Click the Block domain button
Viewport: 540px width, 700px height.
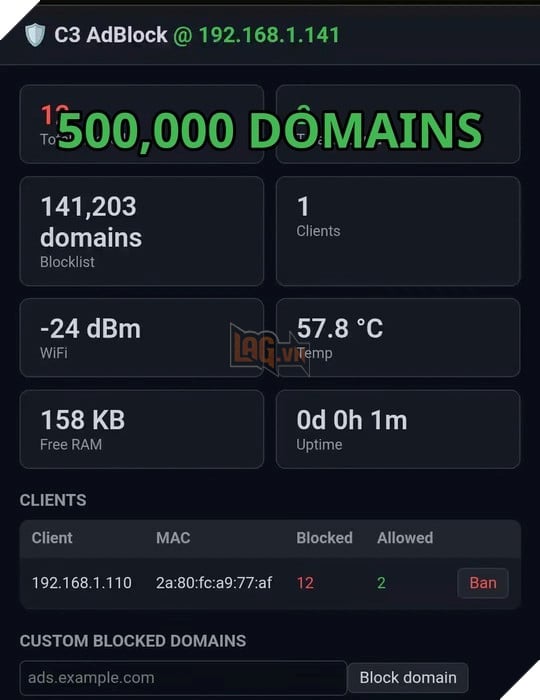408,678
